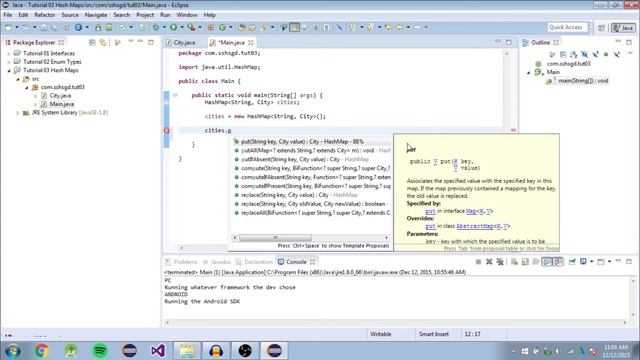The height and width of the screenshot is (360, 640).
Task: Click Remove All Terminated Launches icon in Console
Action: [x=500, y=262]
